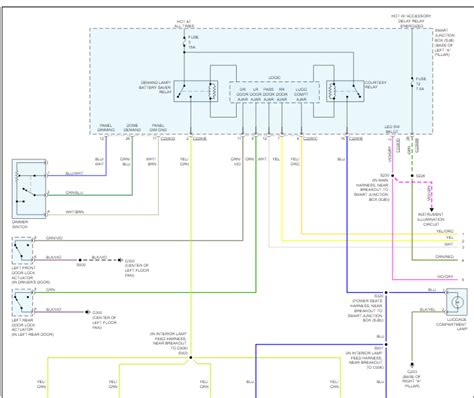Viewport: 474px width, 398px height.
Task: Select the Left Front Door Lock Actuator switch symbol
Action: [x=23, y=250]
